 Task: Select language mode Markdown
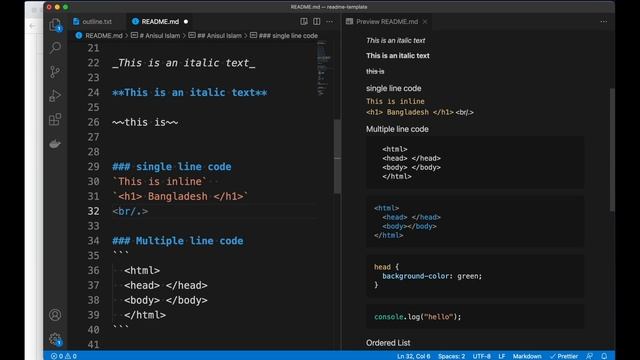(x=527, y=356)
